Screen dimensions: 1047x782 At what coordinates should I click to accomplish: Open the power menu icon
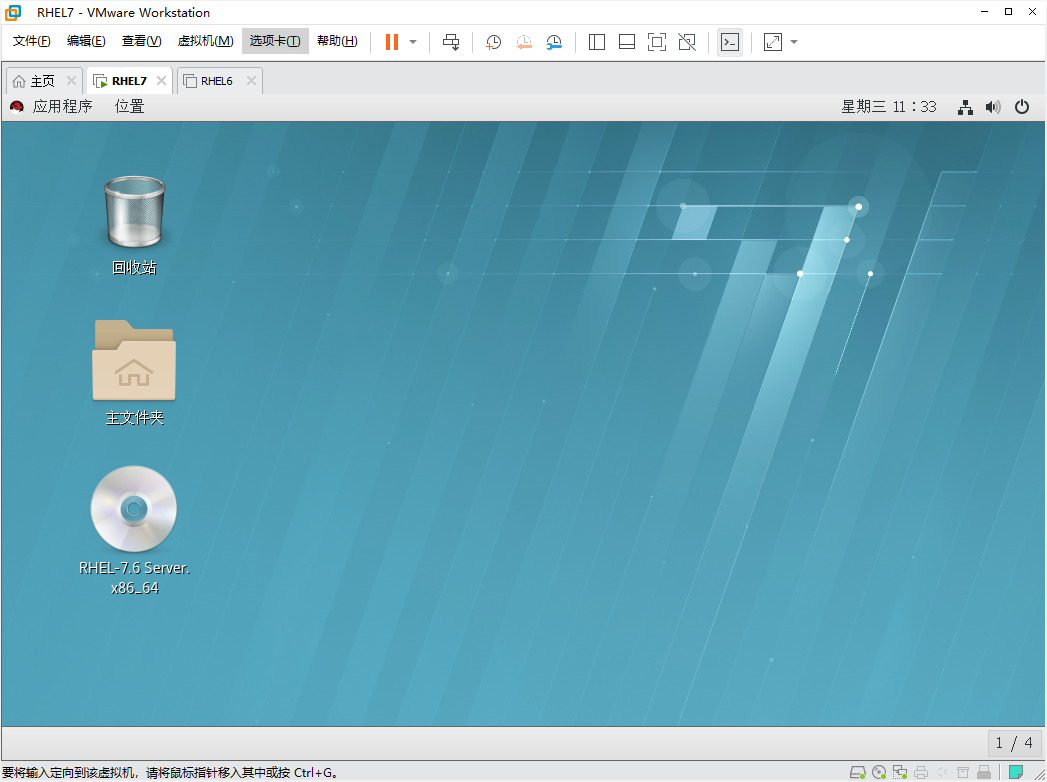pyautogui.click(x=1022, y=107)
